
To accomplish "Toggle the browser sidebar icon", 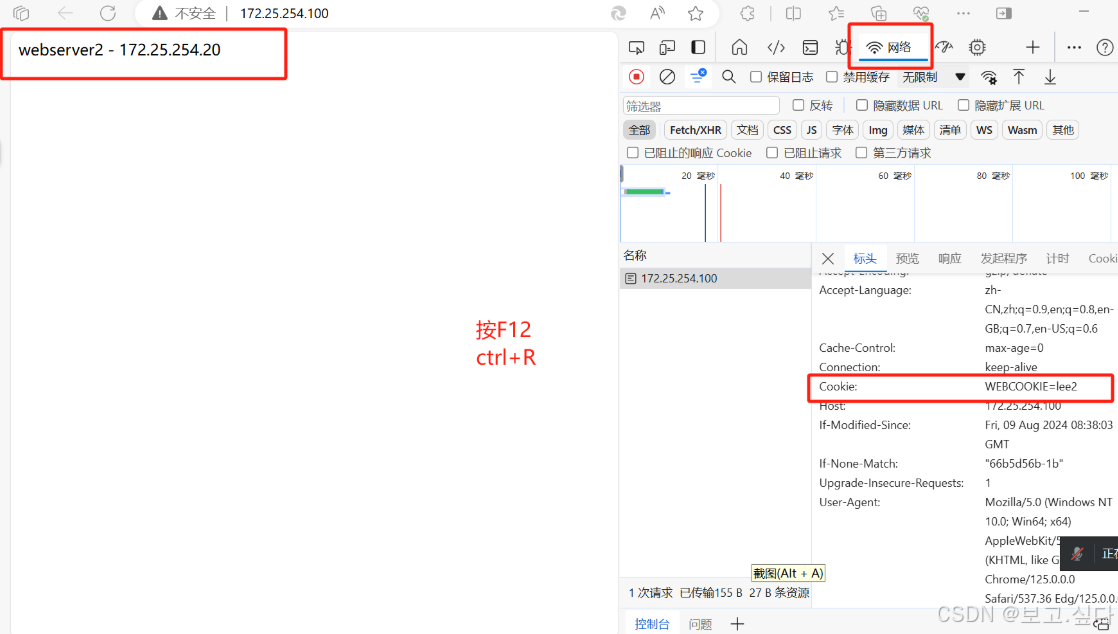I will pos(1004,13).
